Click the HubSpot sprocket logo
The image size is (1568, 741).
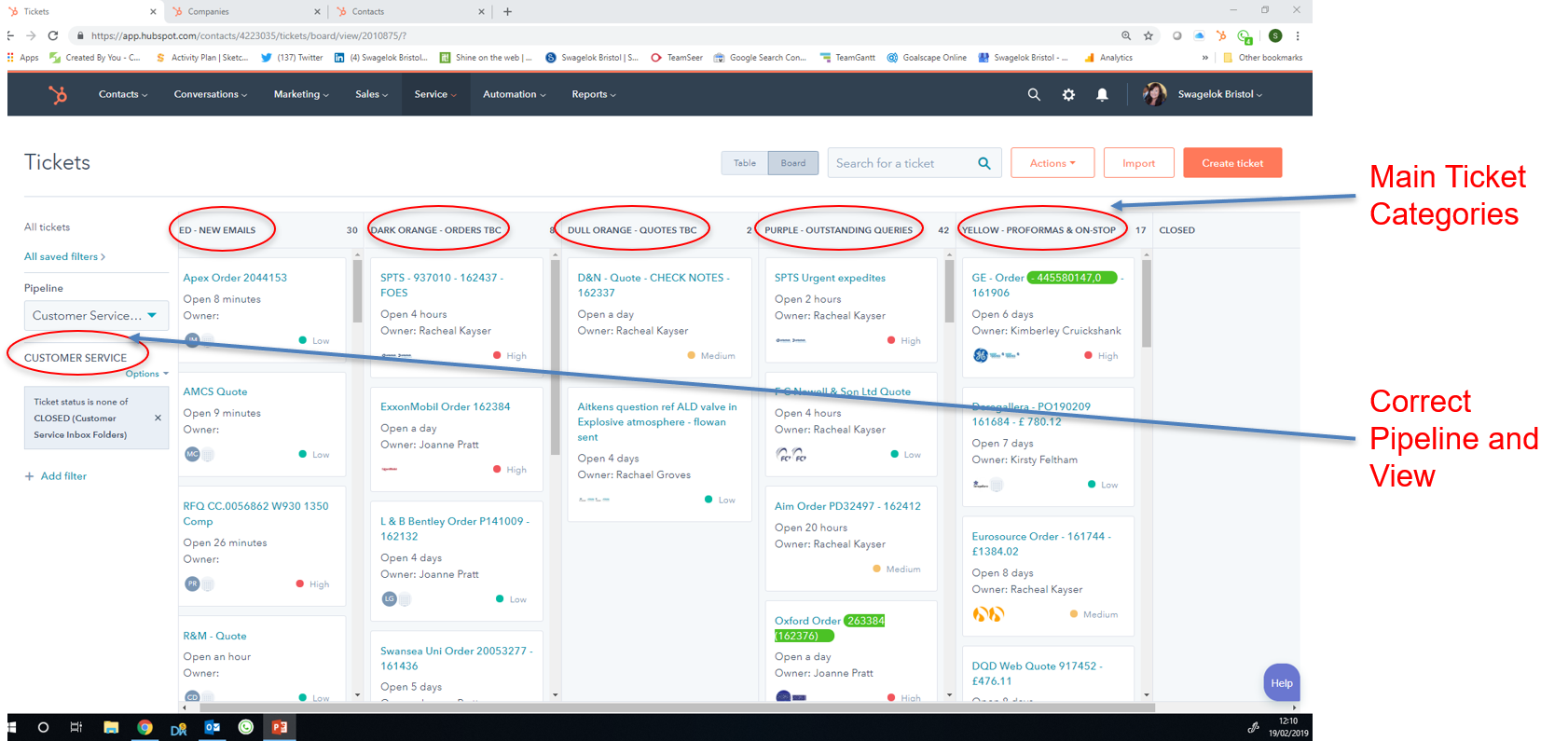pyautogui.click(x=58, y=94)
